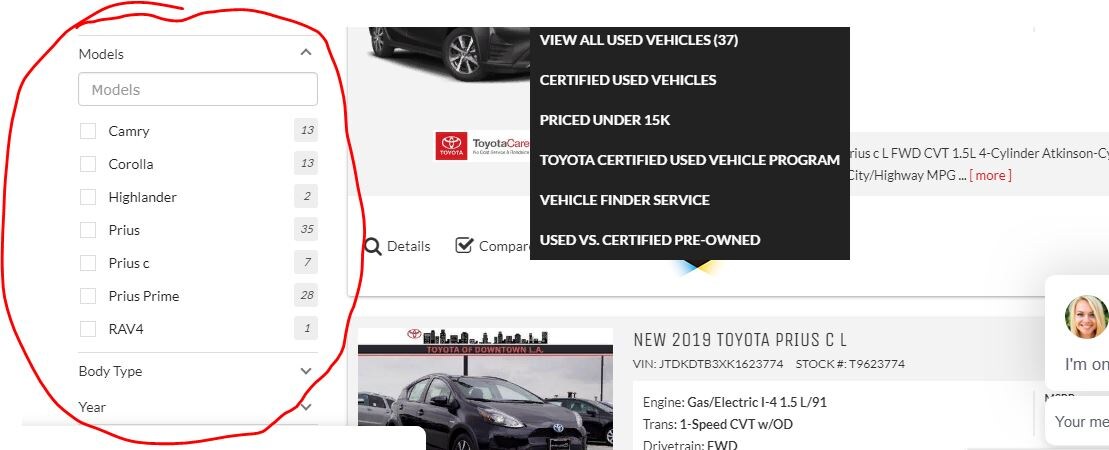Open Used vs. Certified Pre-Owned
1109x450 pixels.
point(650,240)
